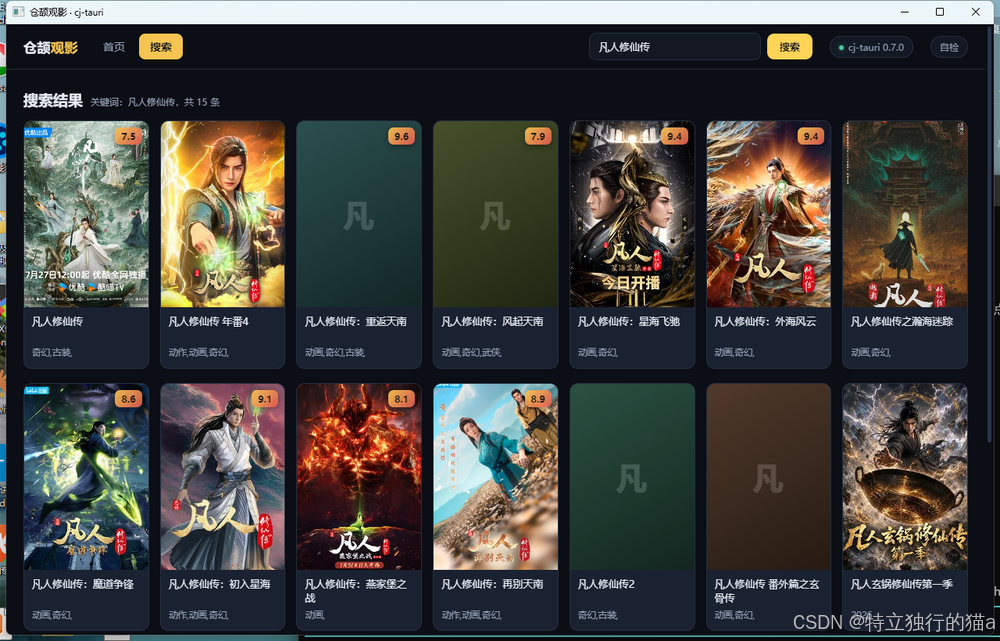
Task: Open placeholder poster for 番外篇之玄骨传
Action: click(x=768, y=477)
